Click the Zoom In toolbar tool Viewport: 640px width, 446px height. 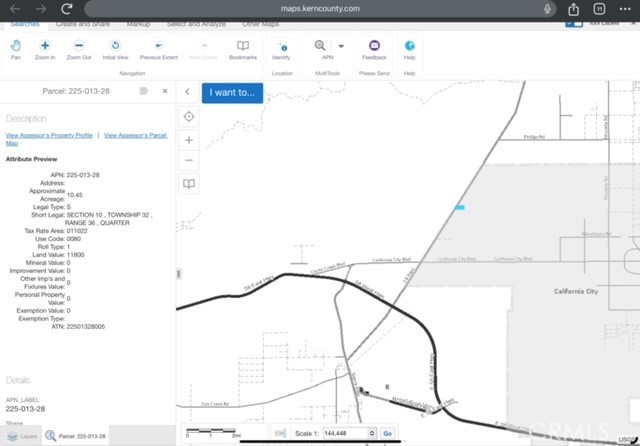[x=45, y=49]
